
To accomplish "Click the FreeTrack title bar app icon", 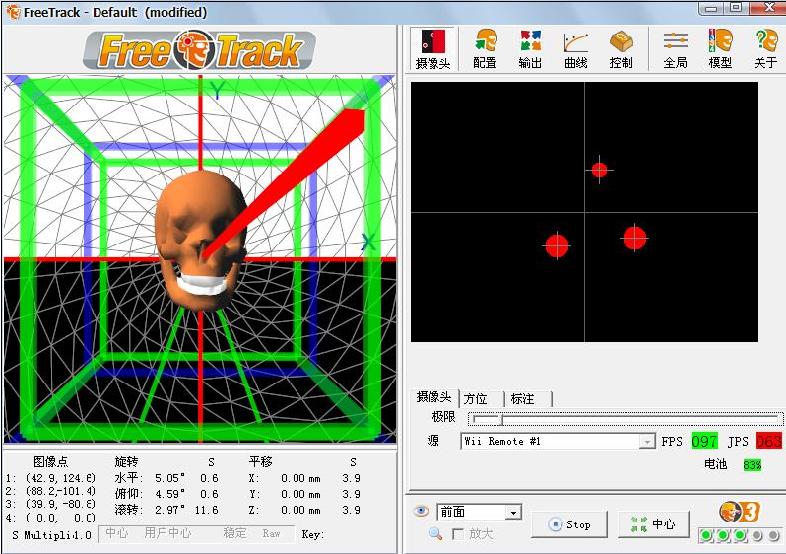I will coord(13,12).
